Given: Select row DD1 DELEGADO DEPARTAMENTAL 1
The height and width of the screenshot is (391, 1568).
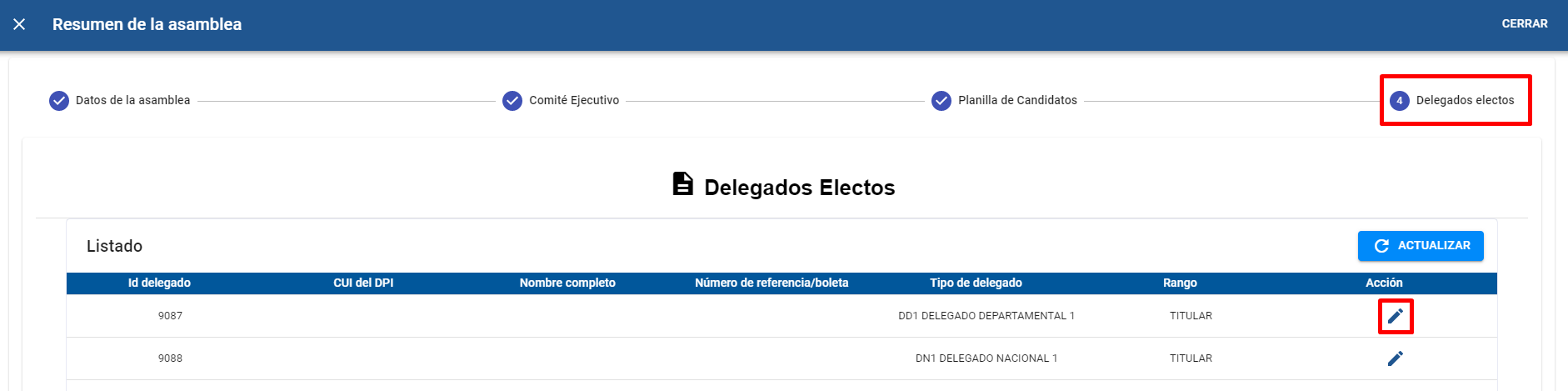Looking at the screenshot, I should [x=782, y=316].
